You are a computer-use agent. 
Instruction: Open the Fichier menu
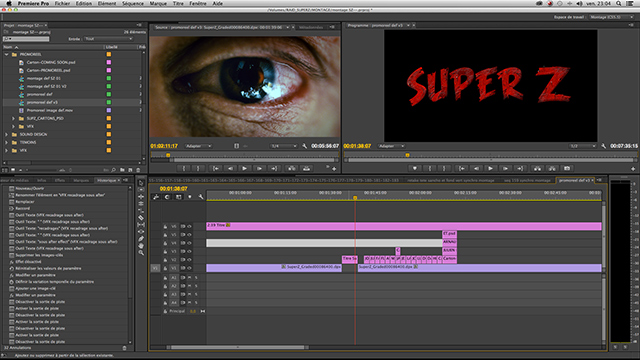(x=62, y=3)
